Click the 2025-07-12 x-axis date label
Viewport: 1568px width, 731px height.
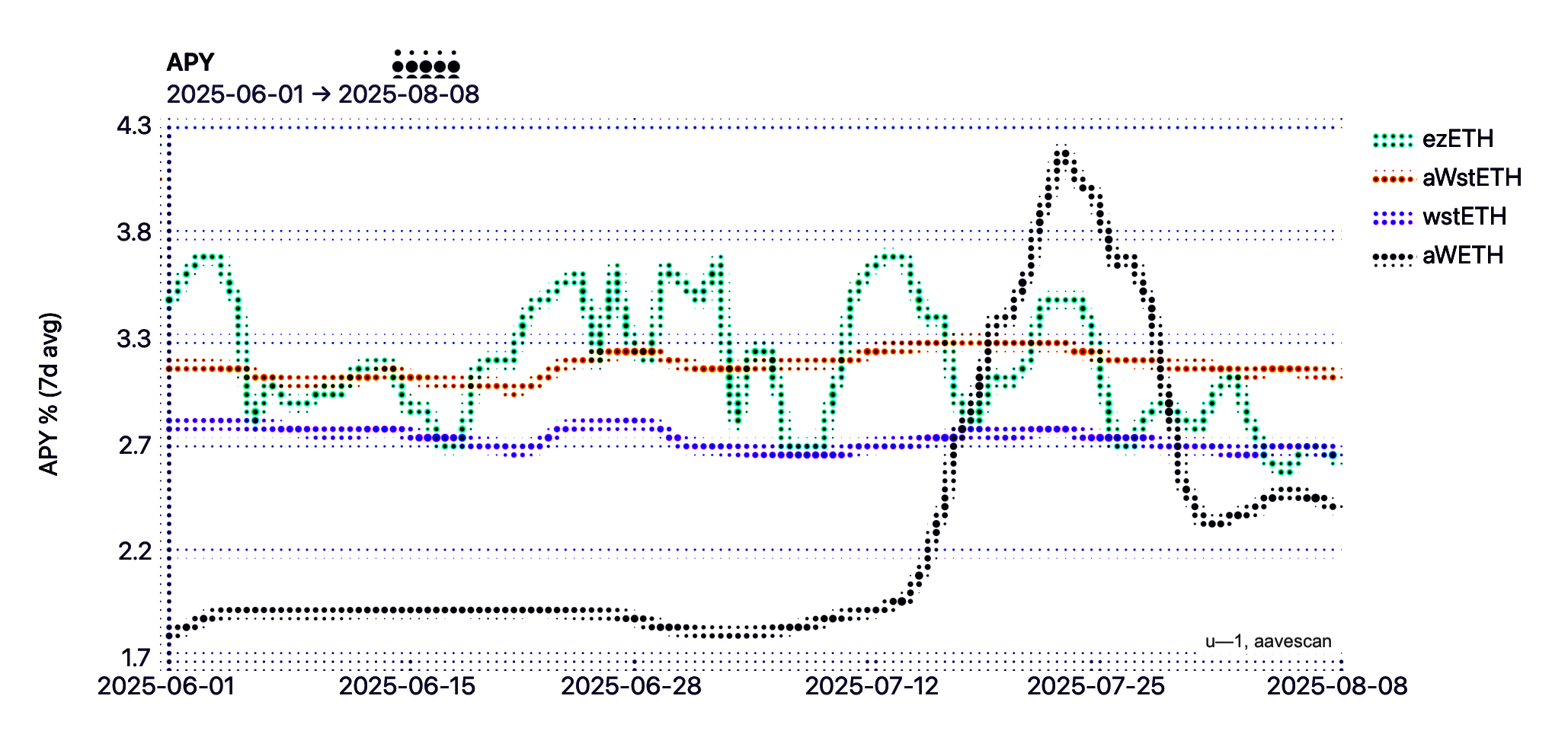tap(872, 686)
